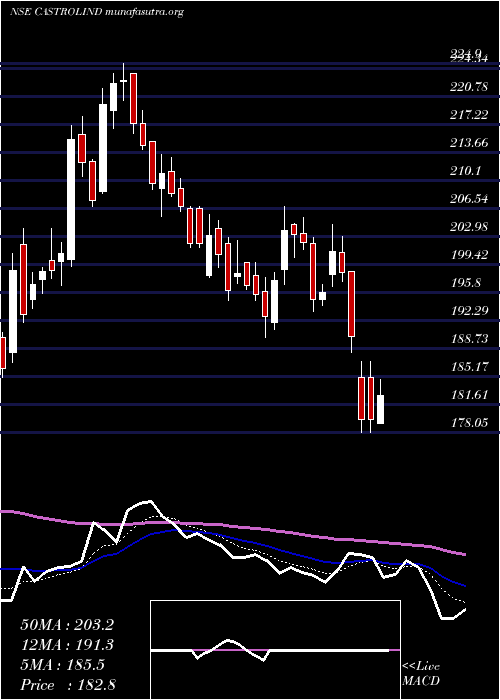
Task: Click the tall red candle at the chart peak
Action: pyautogui.click(x=133, y=98)
